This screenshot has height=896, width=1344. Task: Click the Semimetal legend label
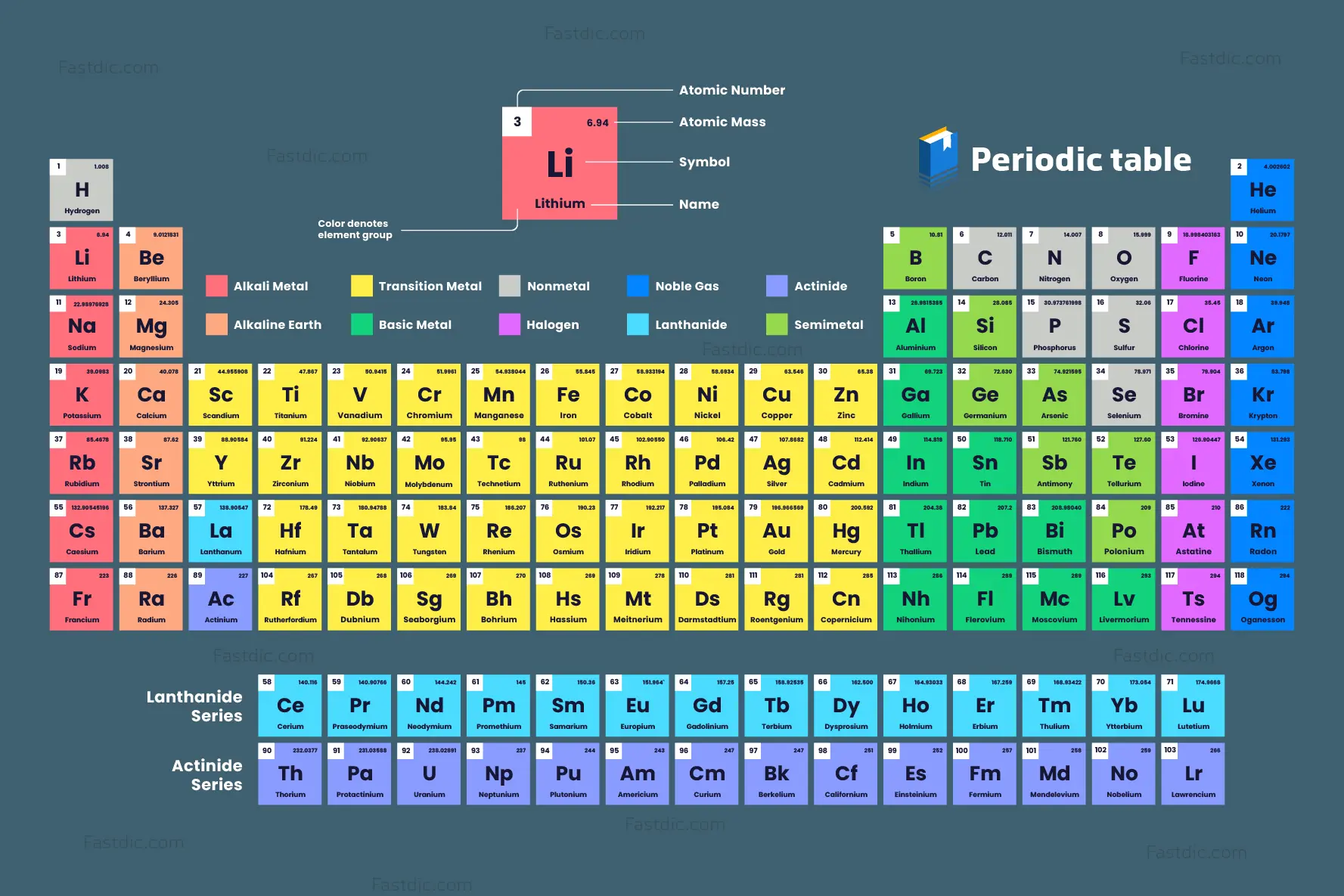(x=828, y=324)
